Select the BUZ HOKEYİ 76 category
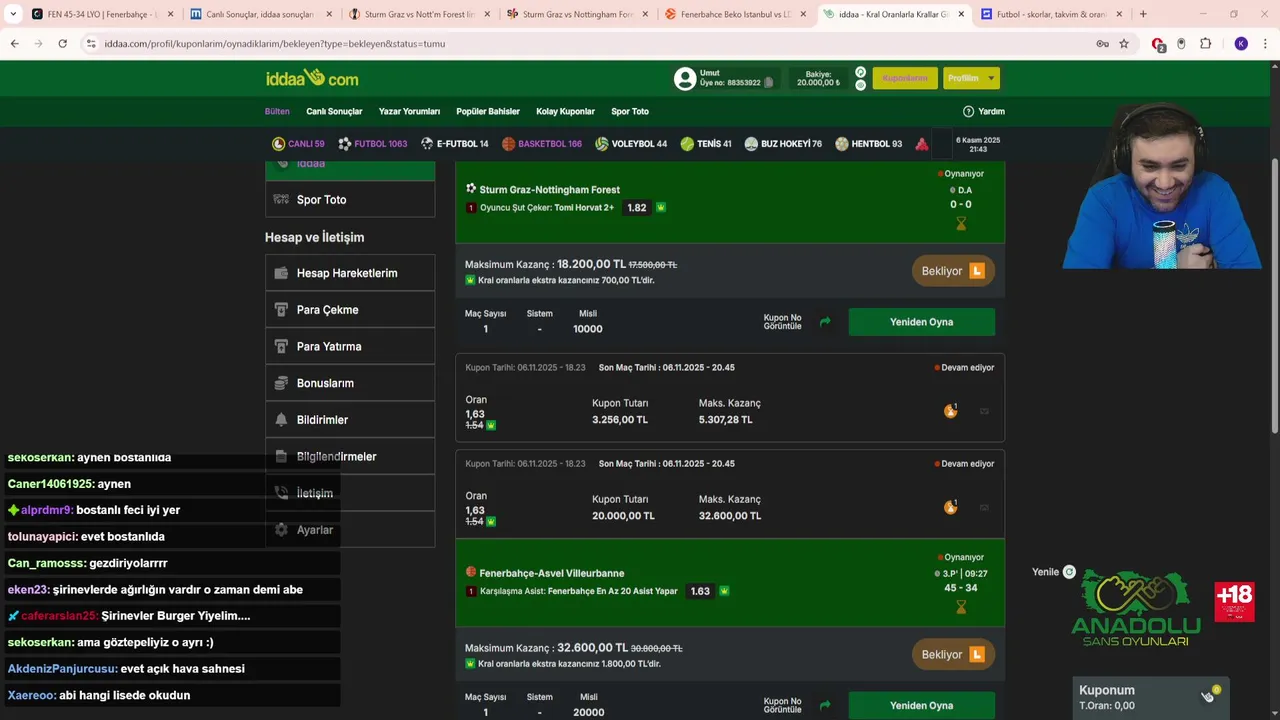Screen dimensions: 1280x720 coord(783,144)
